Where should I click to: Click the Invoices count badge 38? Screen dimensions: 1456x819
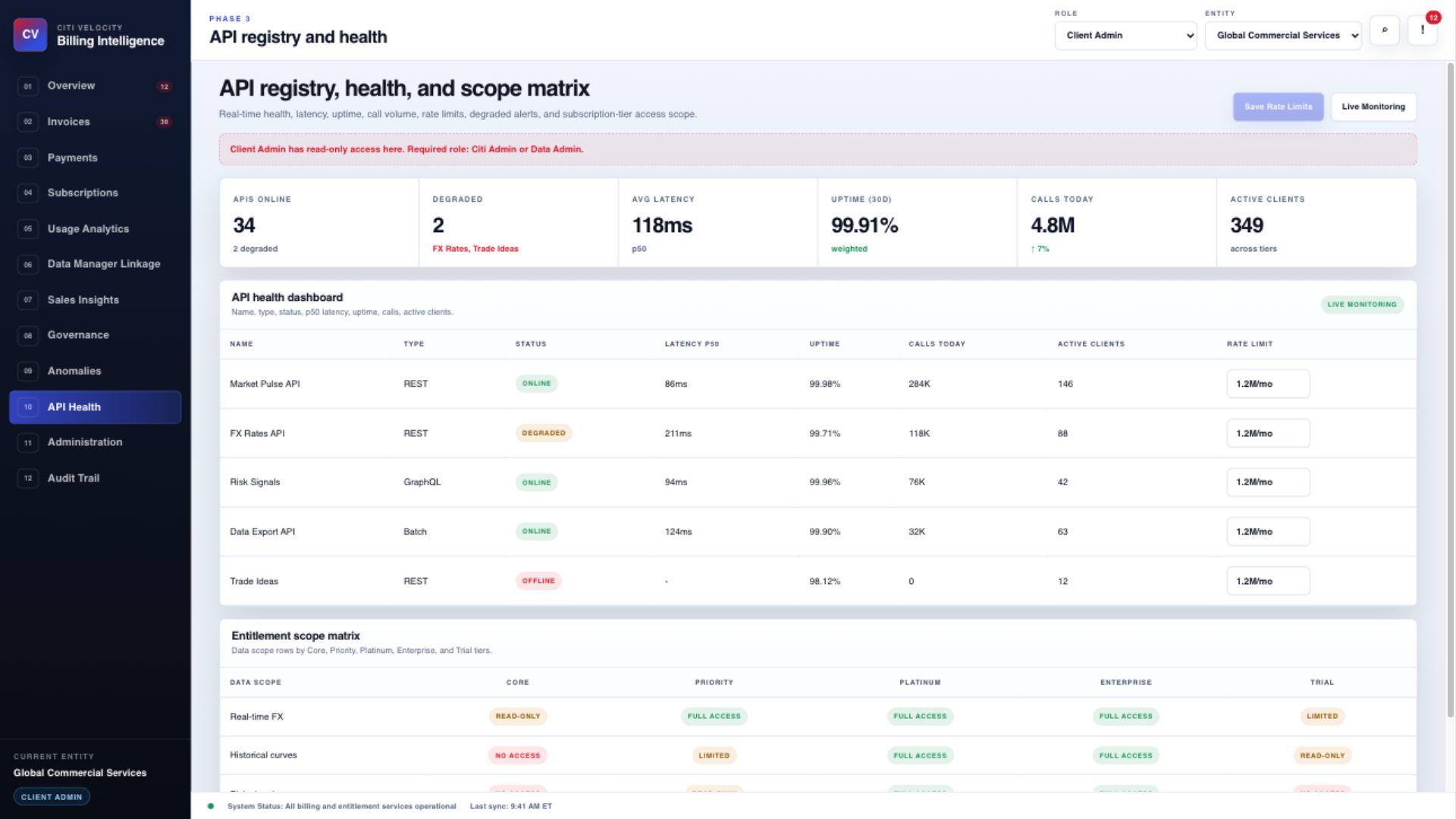pos(164,122)
